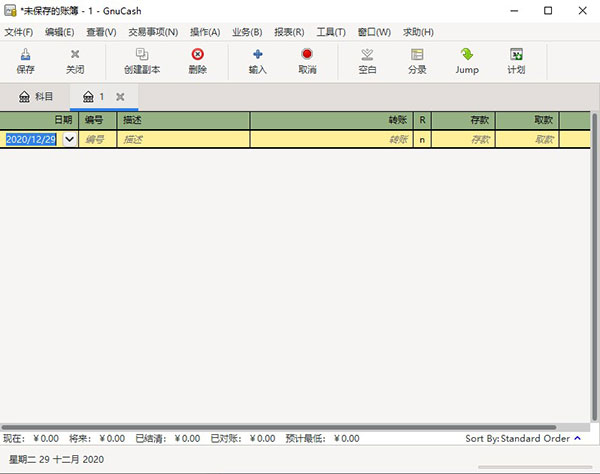Screen dimensions: 600x474
Task: Open the 报表(R) menu
Action: [x=289, y=32]
